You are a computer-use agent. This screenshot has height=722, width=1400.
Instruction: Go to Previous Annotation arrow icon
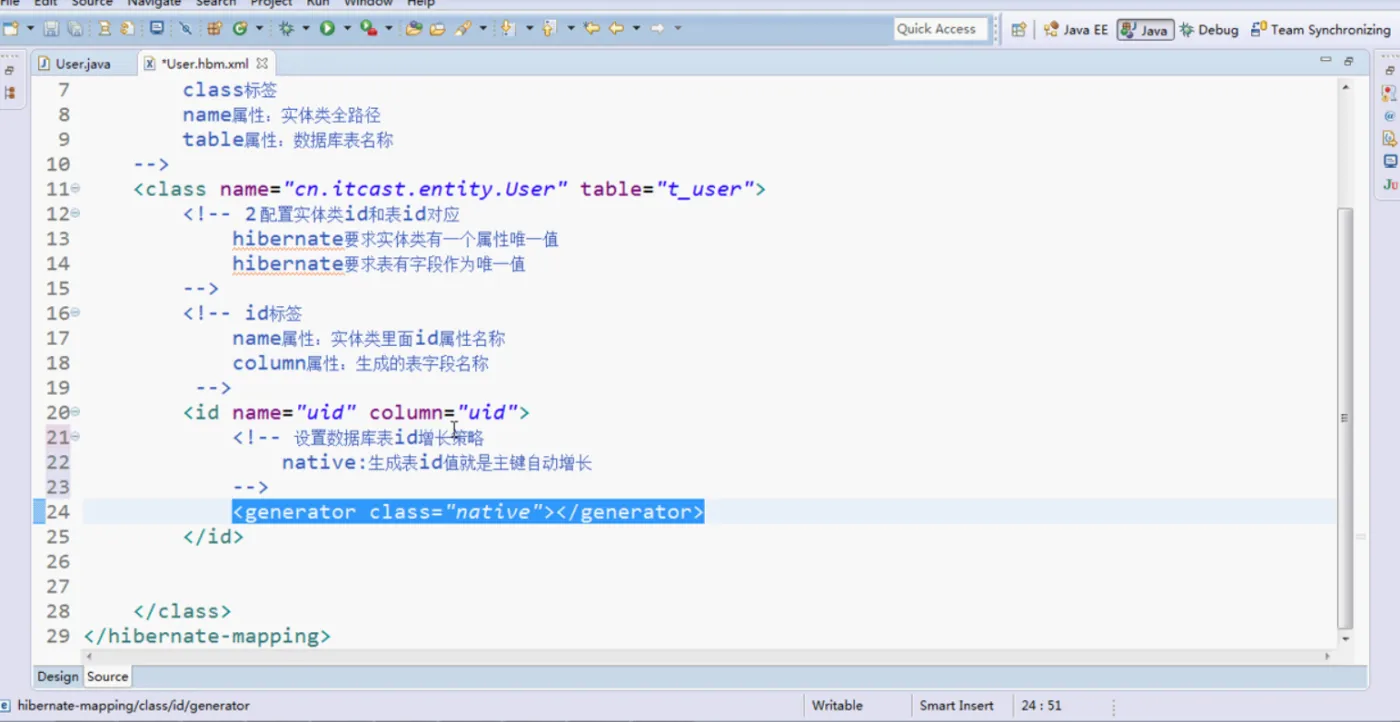coord(548,29)
